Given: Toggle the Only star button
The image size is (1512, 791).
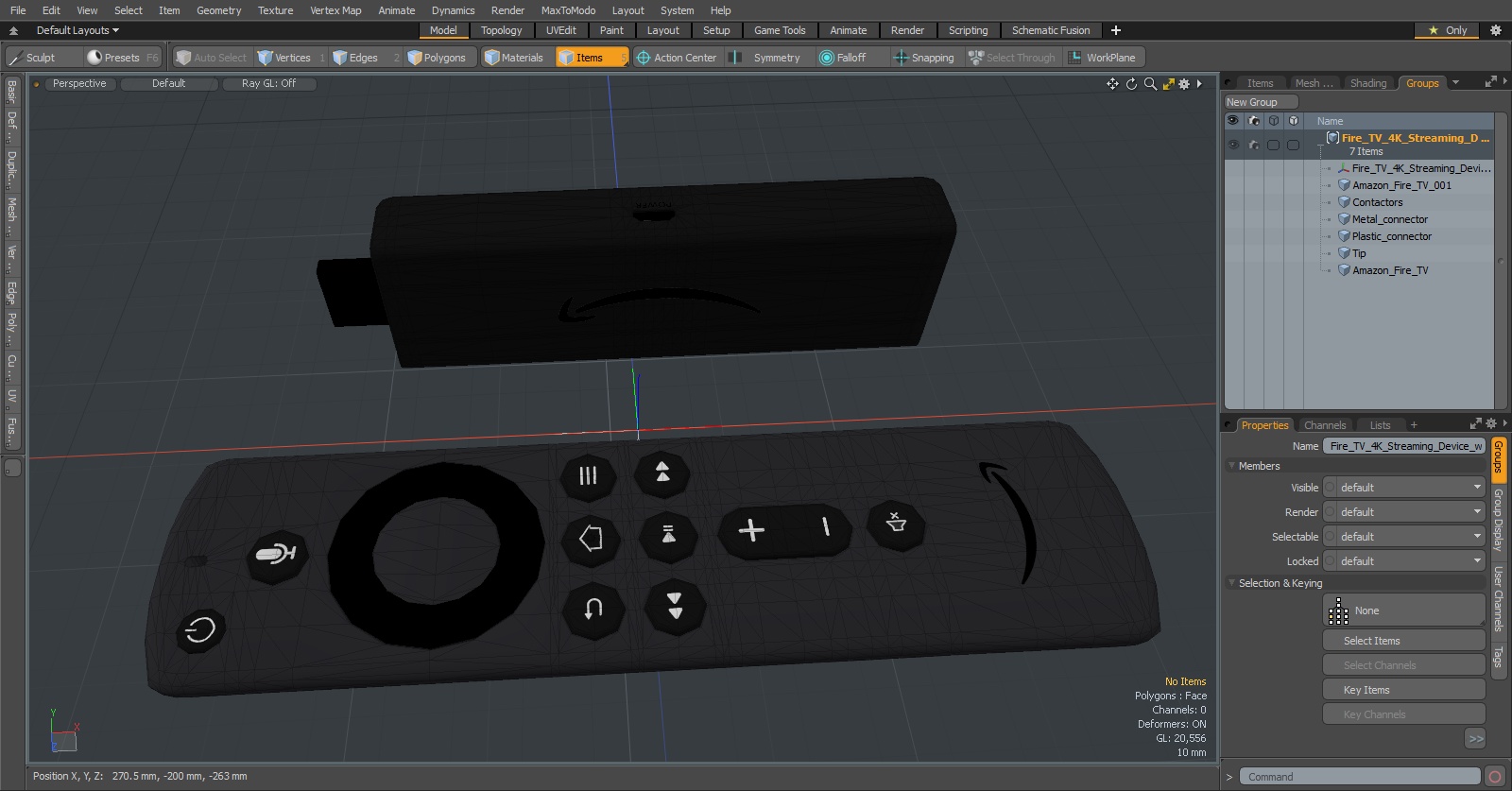Looking at the screenshot, I should tap(1448, 30).
